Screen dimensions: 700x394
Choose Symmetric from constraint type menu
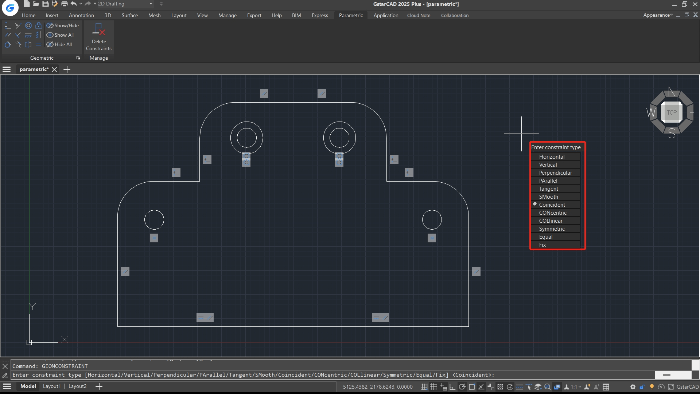coord(556,229)
